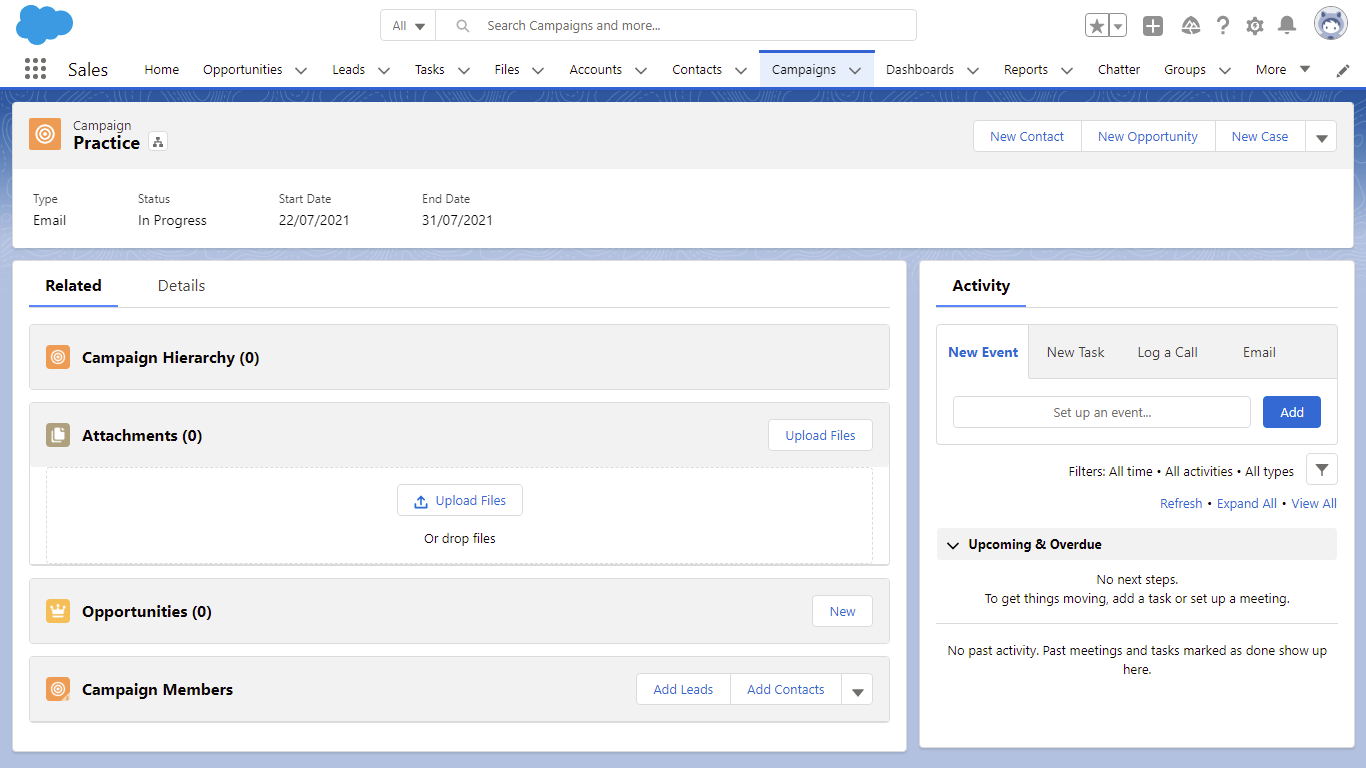Screen dimensions: 1366x768
Task: Click the Refresh activity link
Action: pos(1181,504)
